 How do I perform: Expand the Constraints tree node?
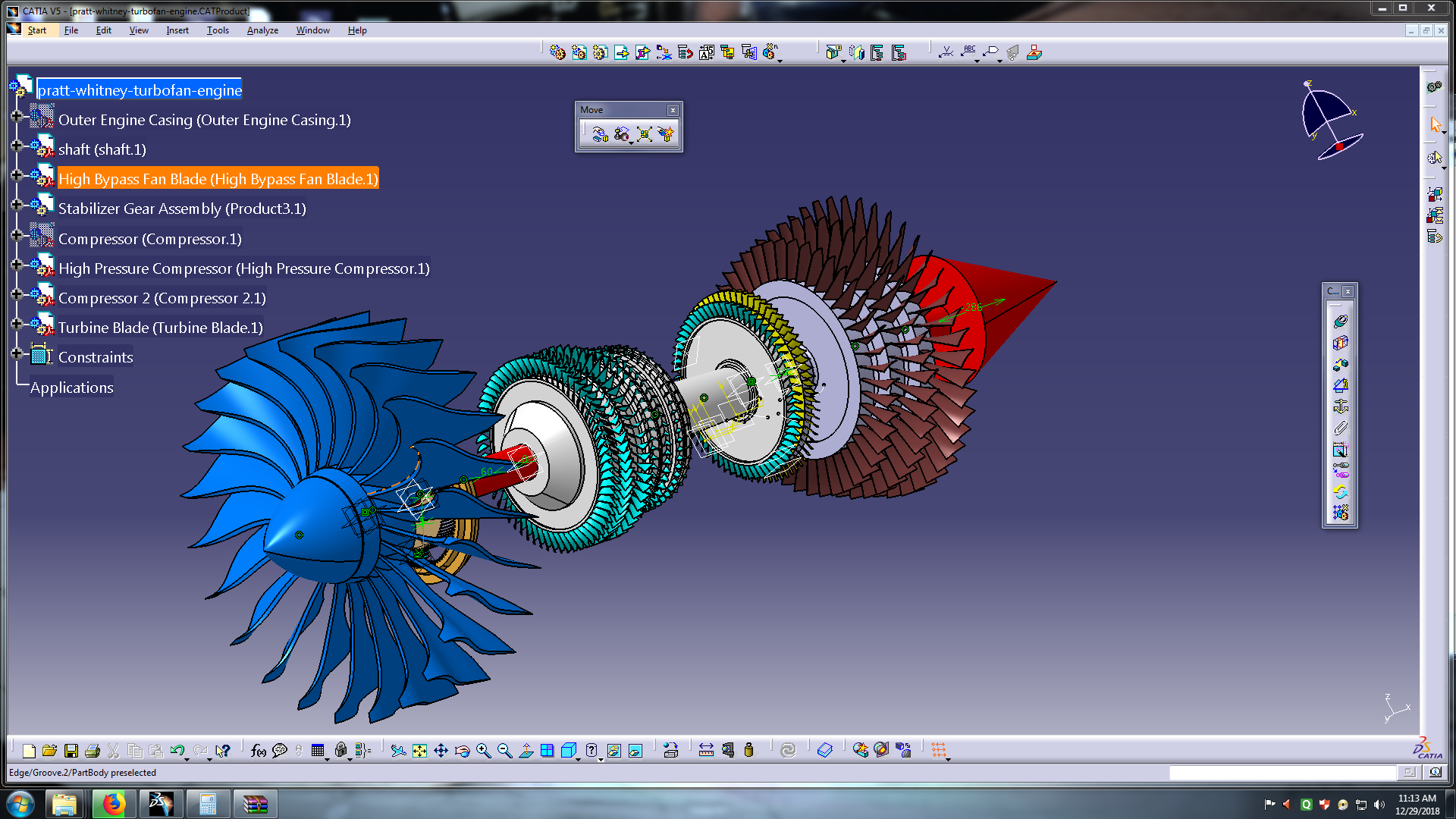pyautogui.click(x=16, y=353)
